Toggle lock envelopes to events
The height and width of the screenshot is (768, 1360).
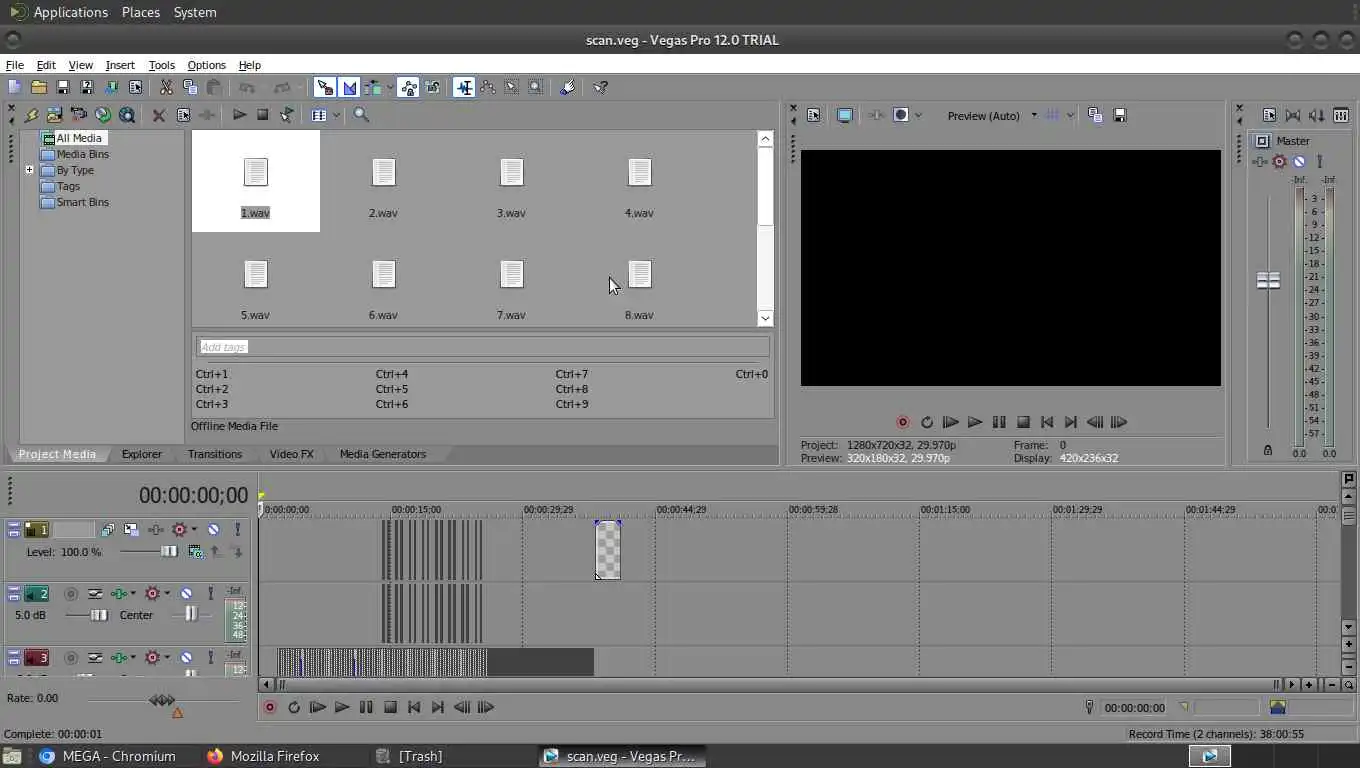(x=407, y=87)
